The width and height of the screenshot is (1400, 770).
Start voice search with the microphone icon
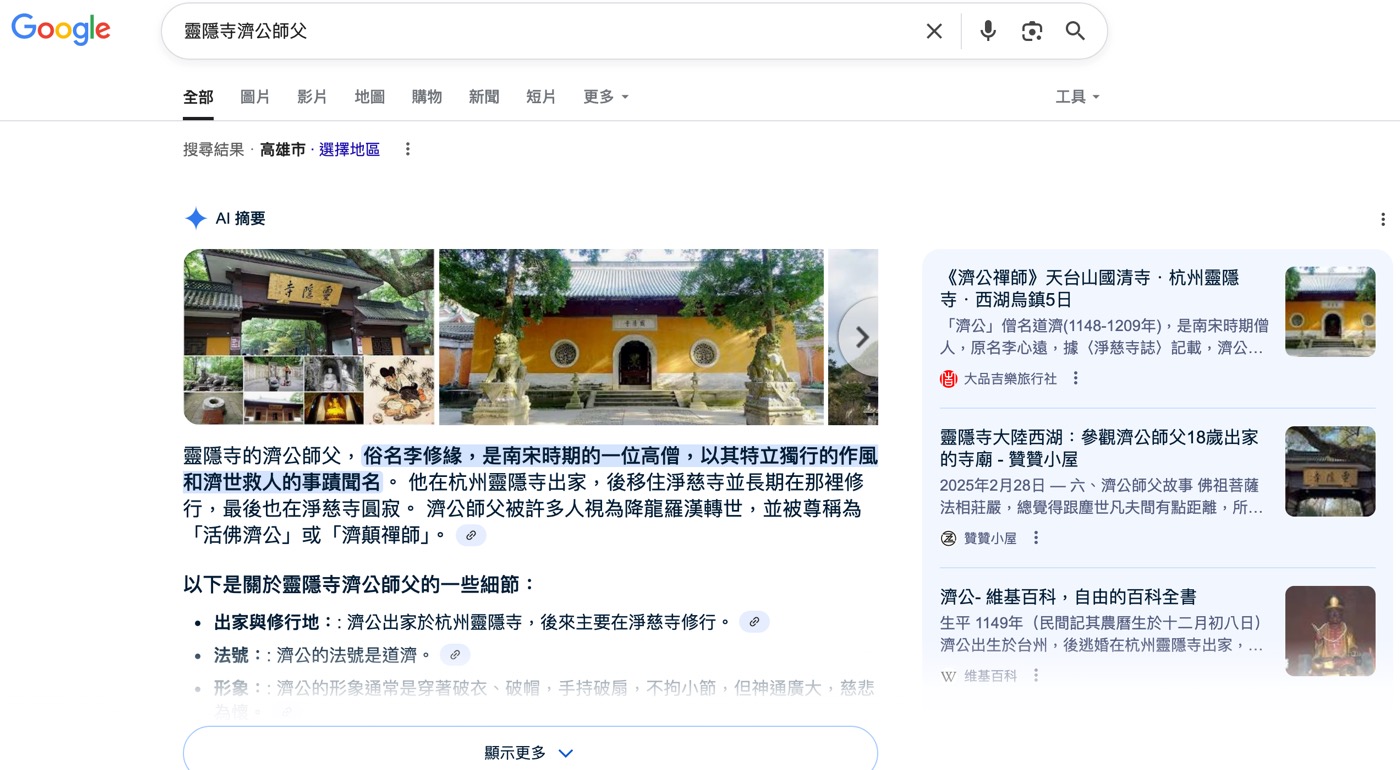tap(988, 31)
